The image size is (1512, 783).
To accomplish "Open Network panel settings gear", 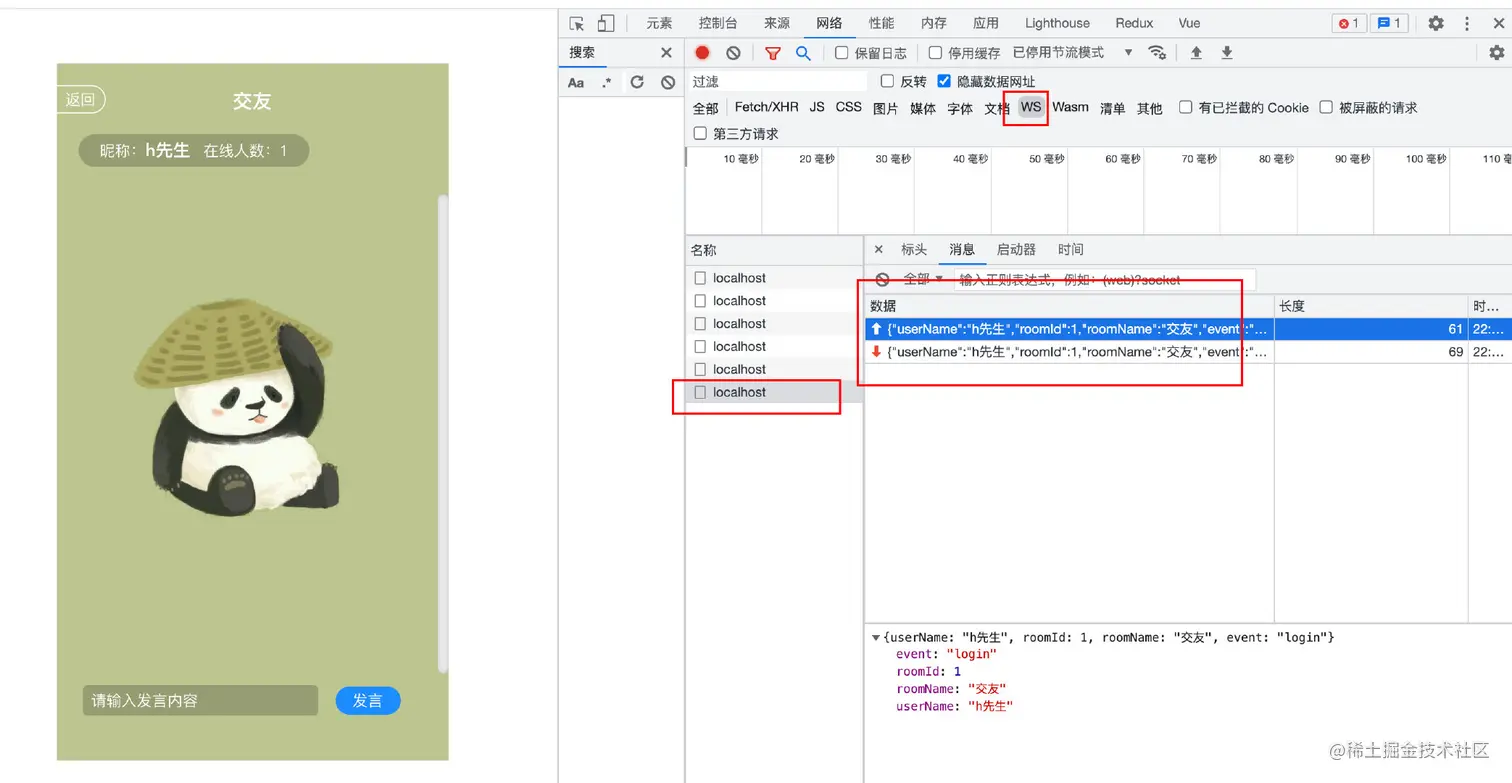I will pyautogui.click(x=1497, y=53).
